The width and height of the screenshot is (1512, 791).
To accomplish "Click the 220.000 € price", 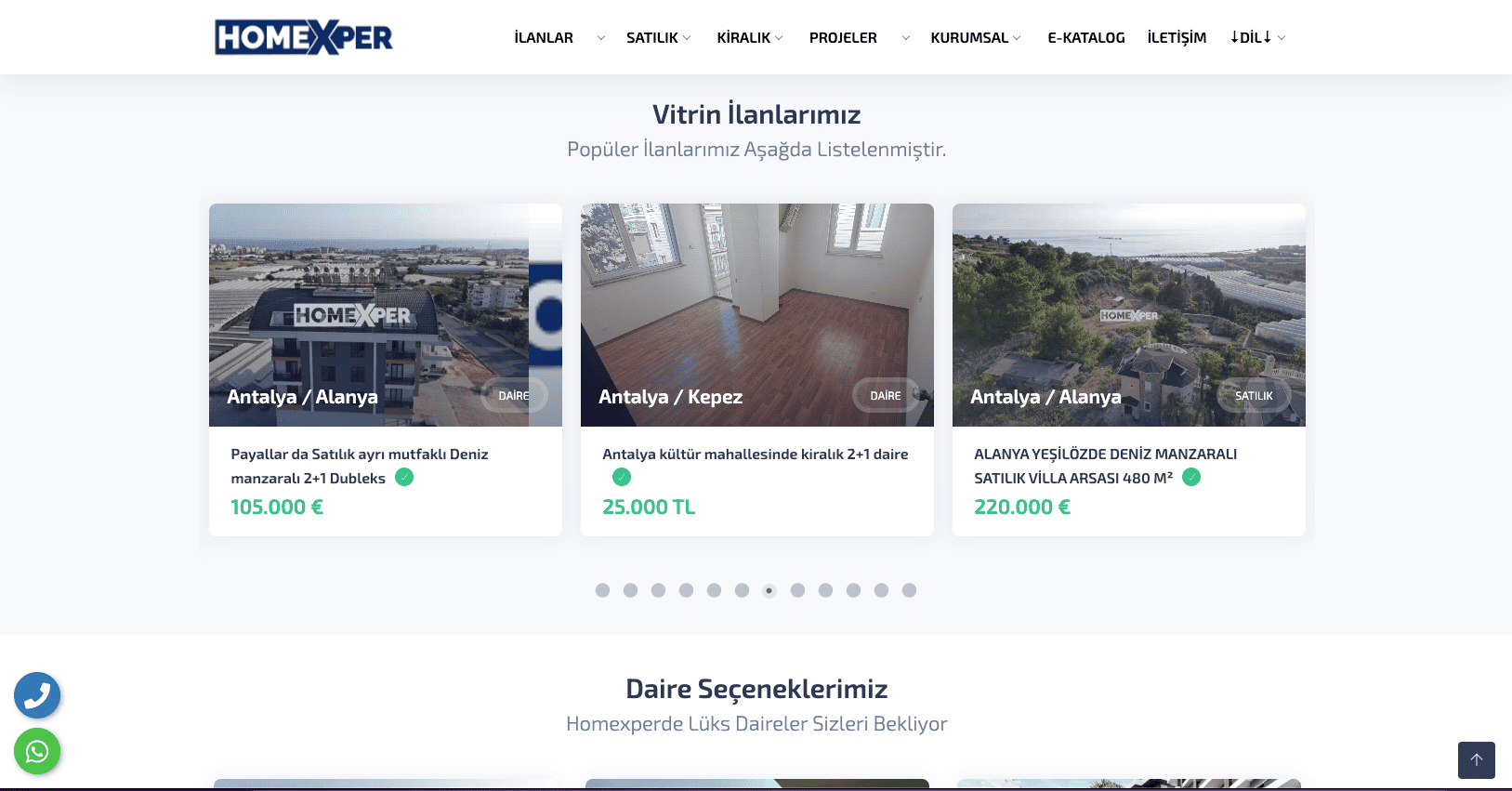I will point(1022,508).
